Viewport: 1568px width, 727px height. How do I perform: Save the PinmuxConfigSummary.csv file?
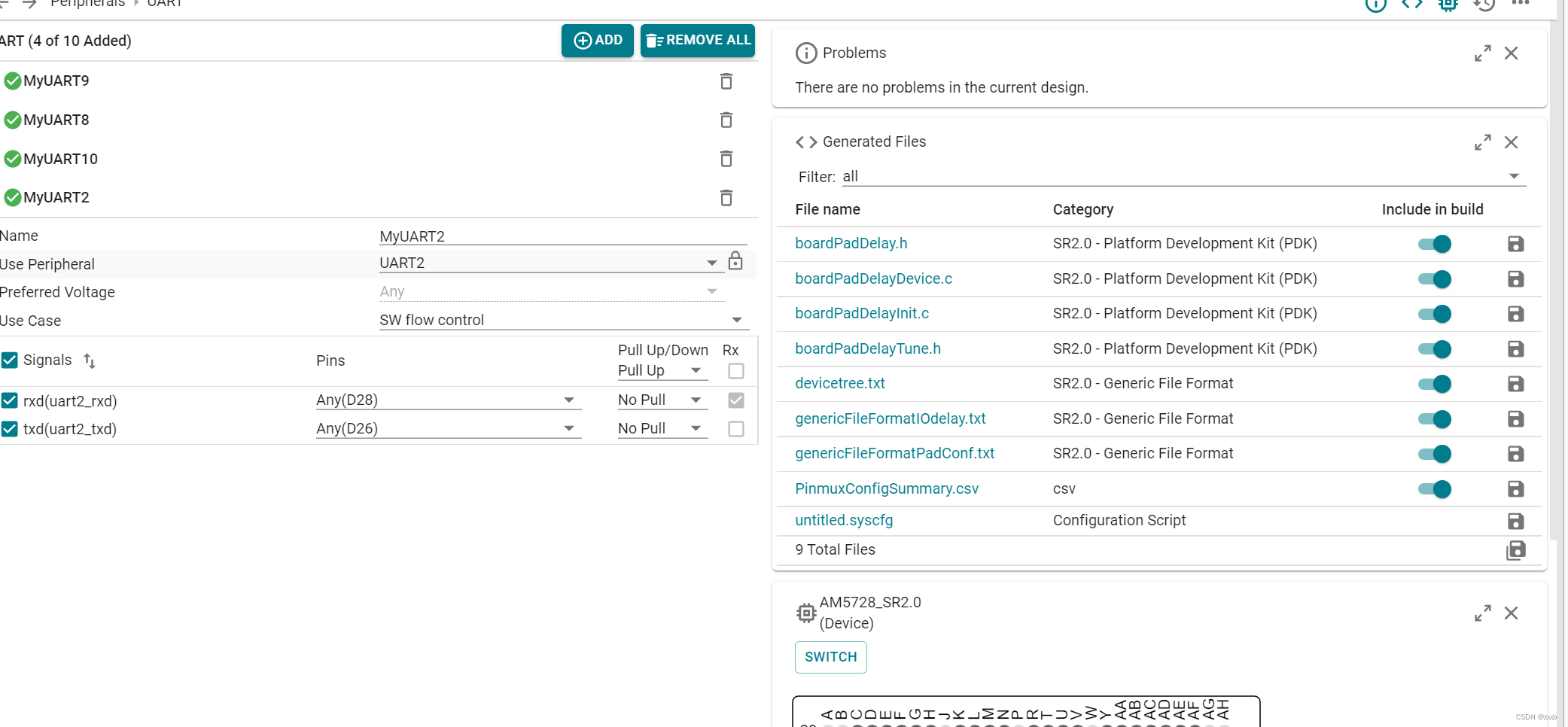(x=1515, y=489)
